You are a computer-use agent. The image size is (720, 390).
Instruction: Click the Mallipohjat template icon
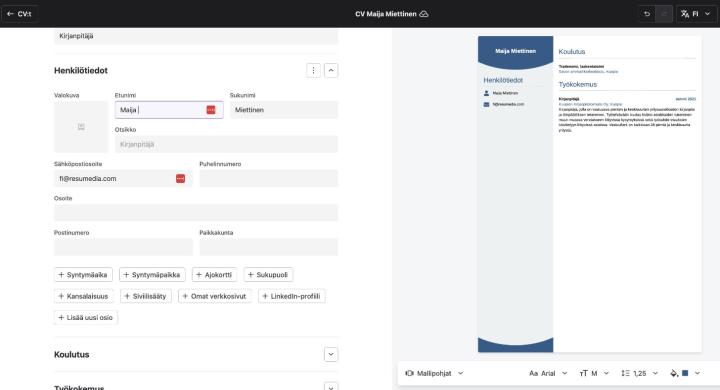coord(409,373)
